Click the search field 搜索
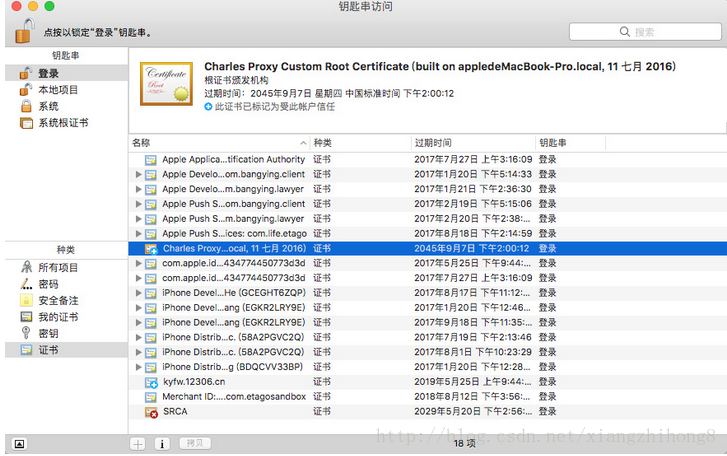The image size is (727, 456). 645,32
